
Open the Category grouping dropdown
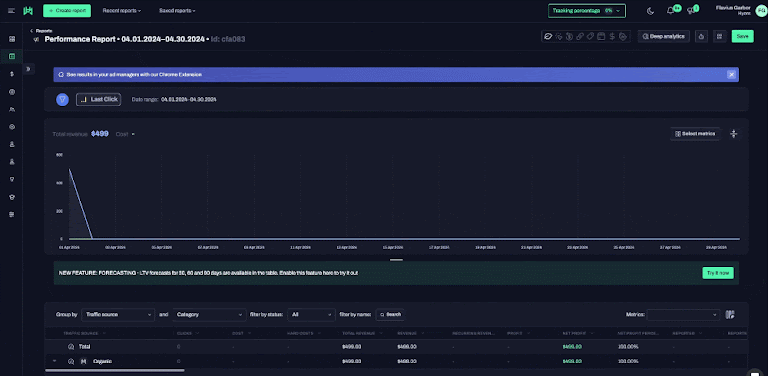click(x=209, y=314)
